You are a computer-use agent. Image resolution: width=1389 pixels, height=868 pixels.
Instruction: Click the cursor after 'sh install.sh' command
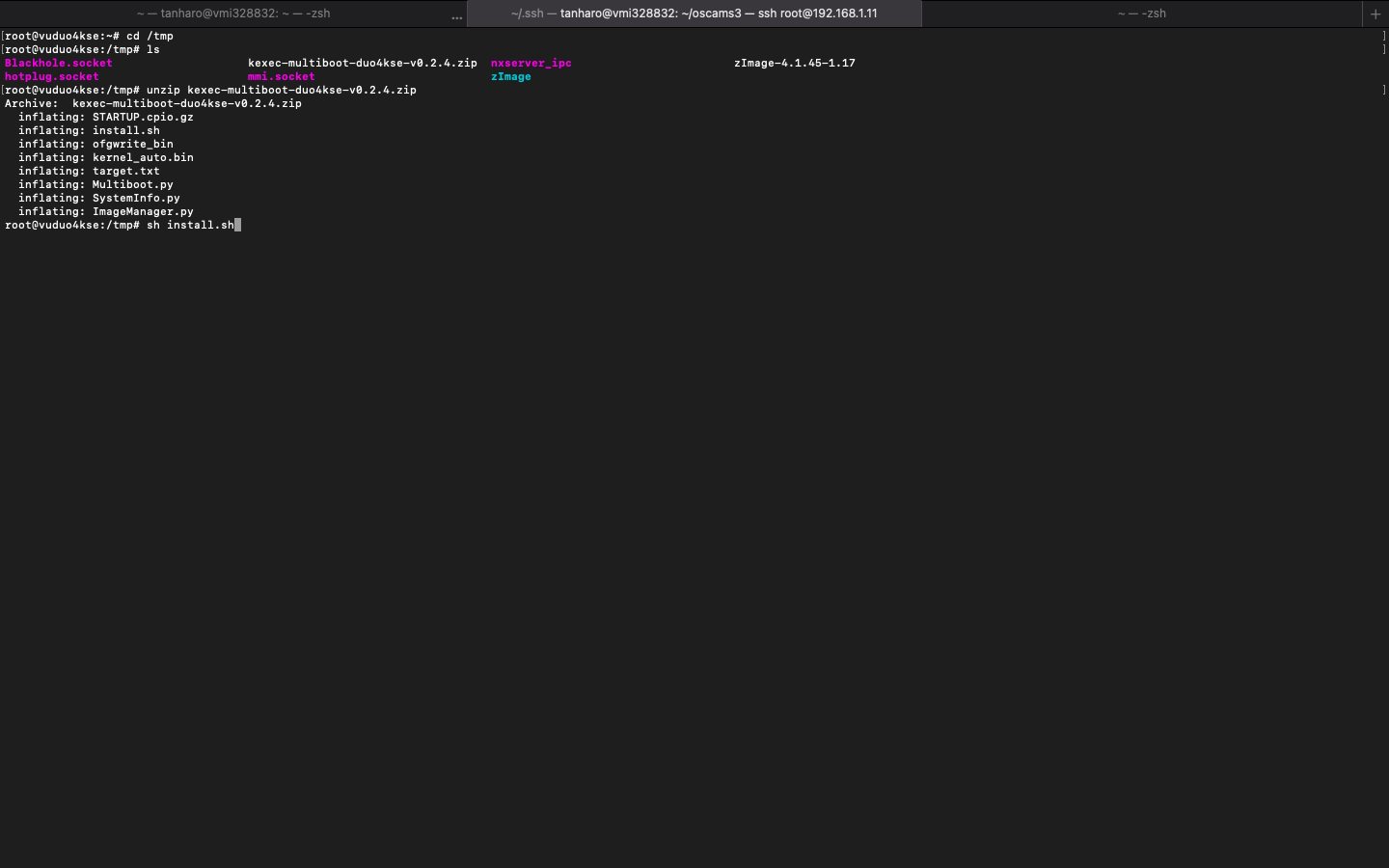click(x=237, y=225)
